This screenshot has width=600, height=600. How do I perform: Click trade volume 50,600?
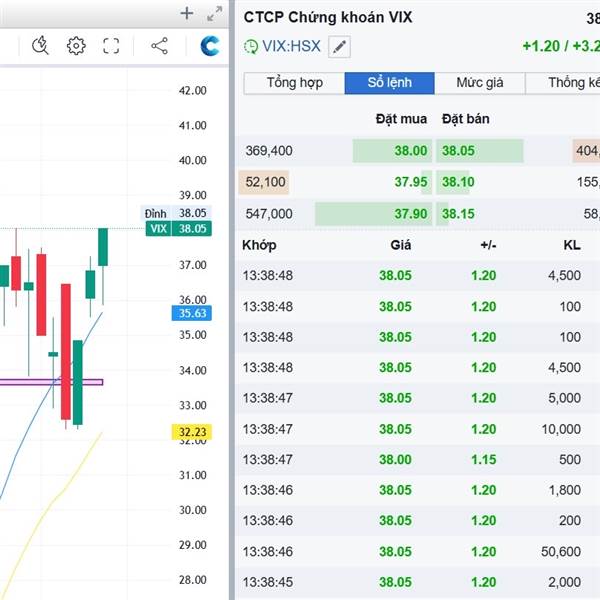[x=561, y=552]
